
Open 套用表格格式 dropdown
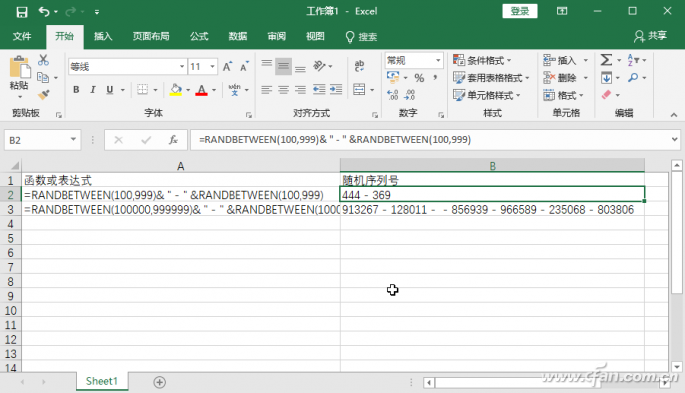pos(491,78)
